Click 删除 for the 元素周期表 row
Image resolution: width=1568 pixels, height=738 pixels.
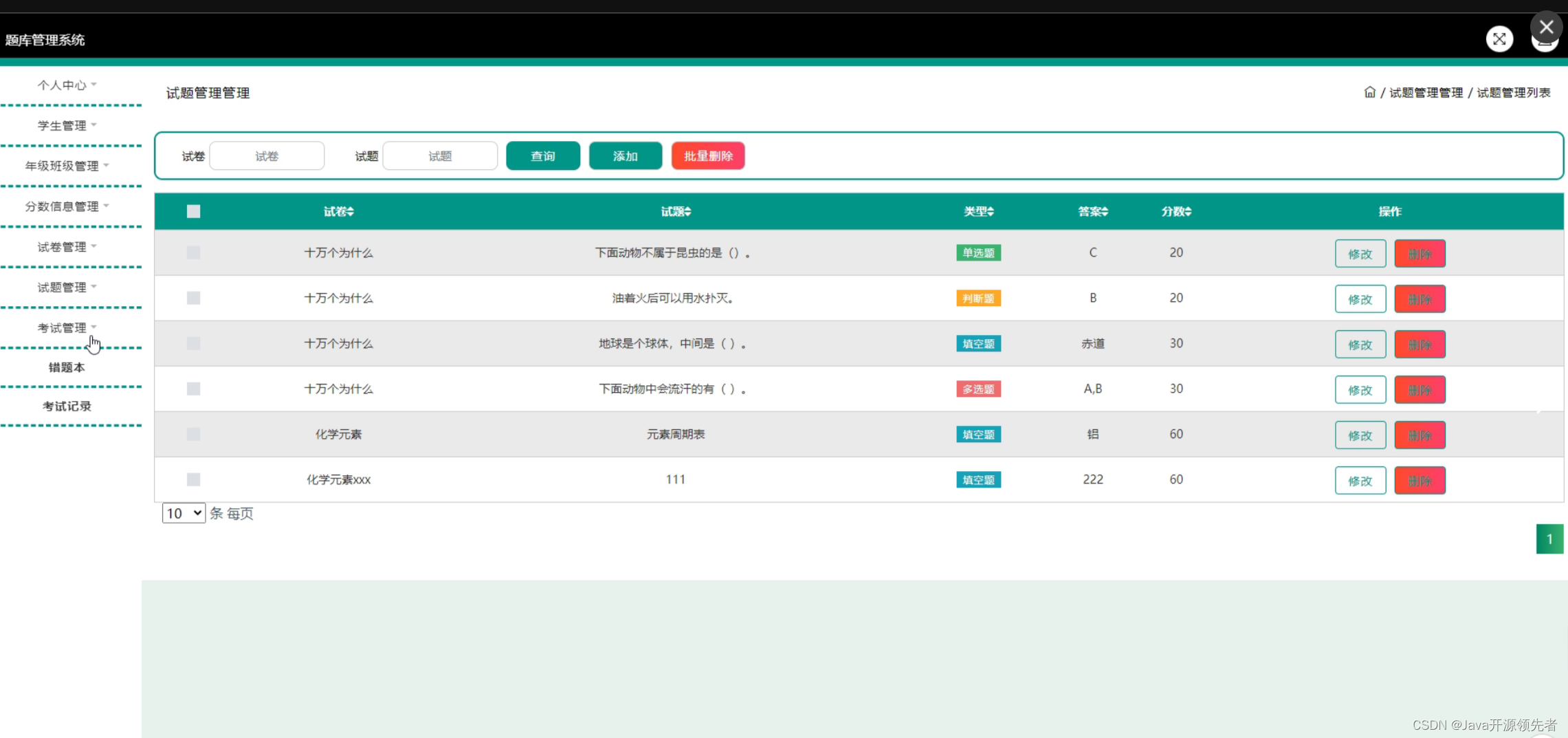[x=1420, y=435]
